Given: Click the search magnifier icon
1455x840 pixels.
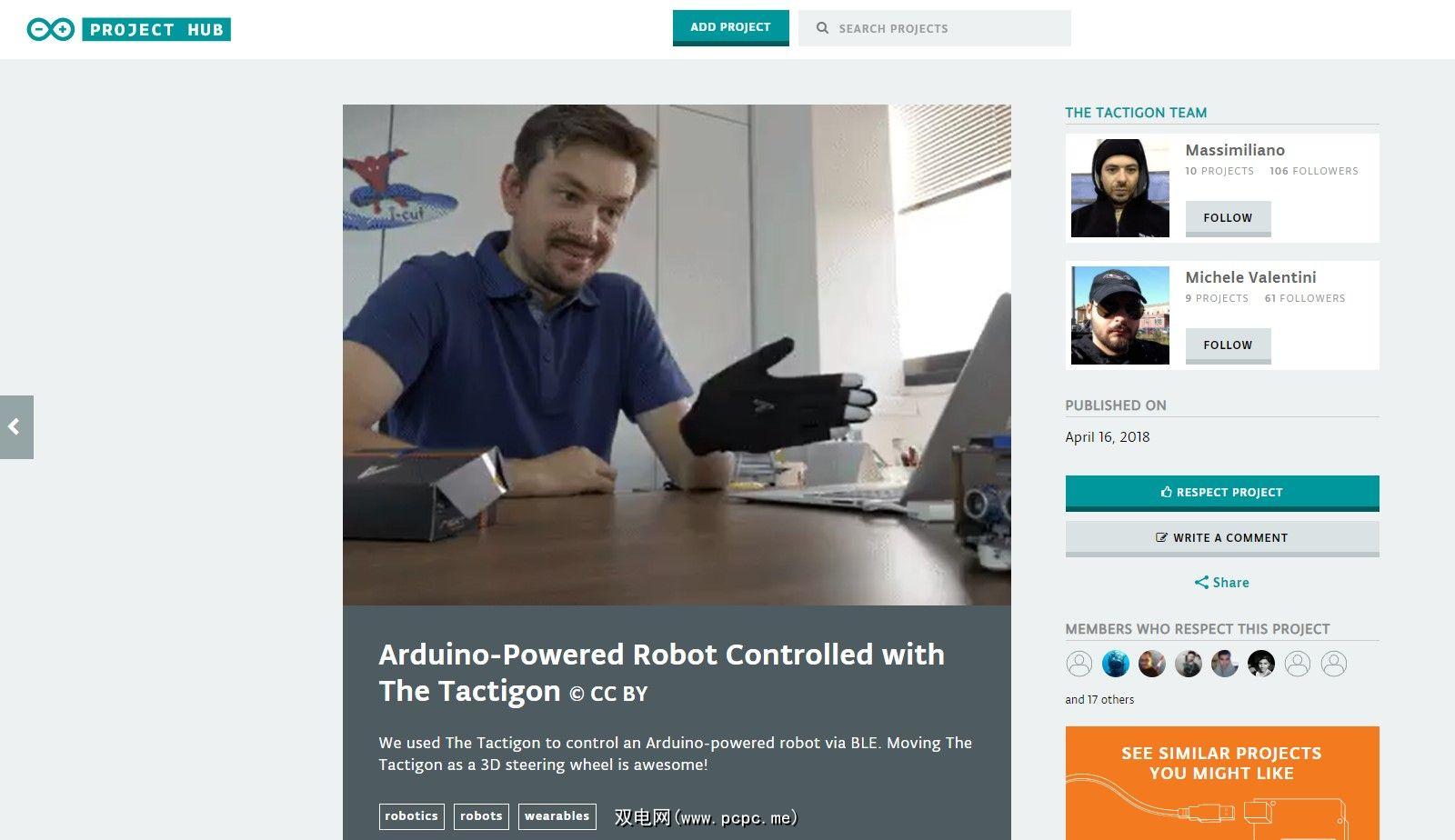Looking at the screenshot, I should (x=822, y=28).
